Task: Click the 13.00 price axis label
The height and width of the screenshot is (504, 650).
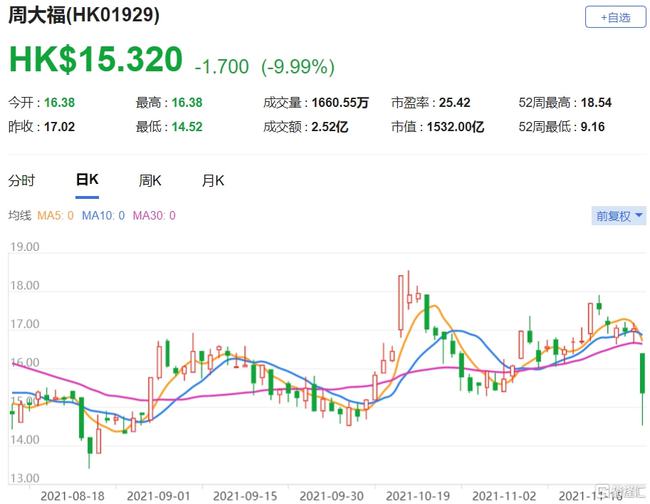Action: click(x=24, y=478)
